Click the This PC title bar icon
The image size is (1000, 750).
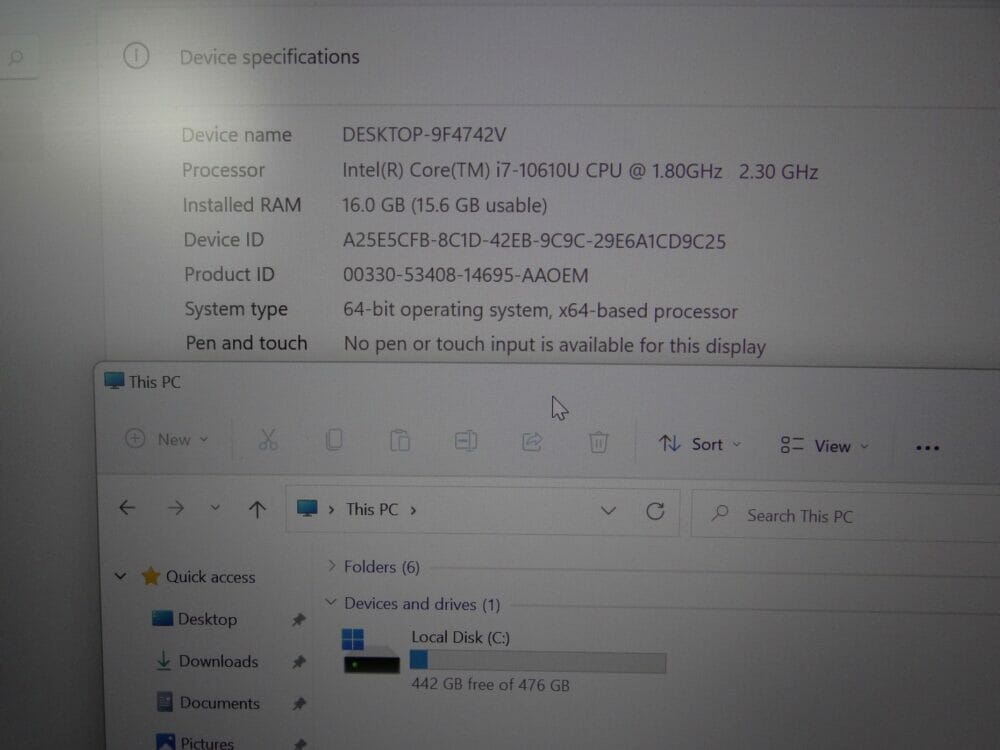(x=114, y=381)
